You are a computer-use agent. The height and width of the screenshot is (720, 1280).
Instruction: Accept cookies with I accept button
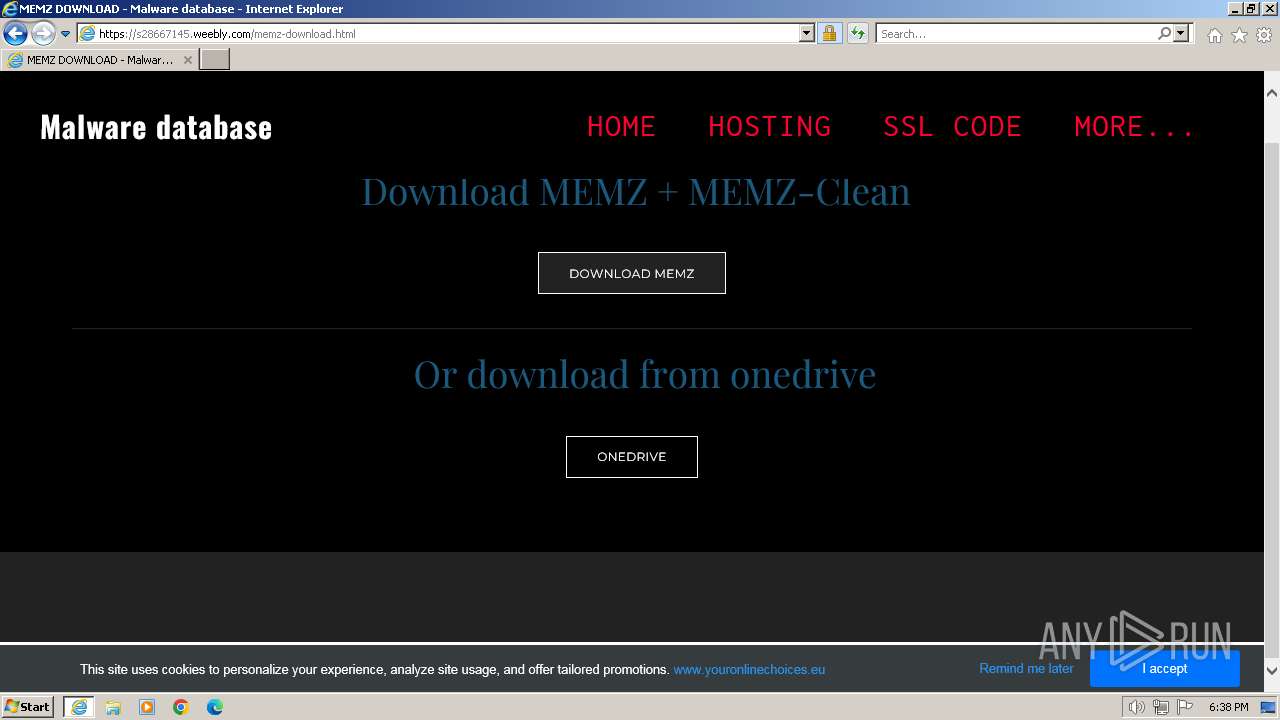[1165, 669]
